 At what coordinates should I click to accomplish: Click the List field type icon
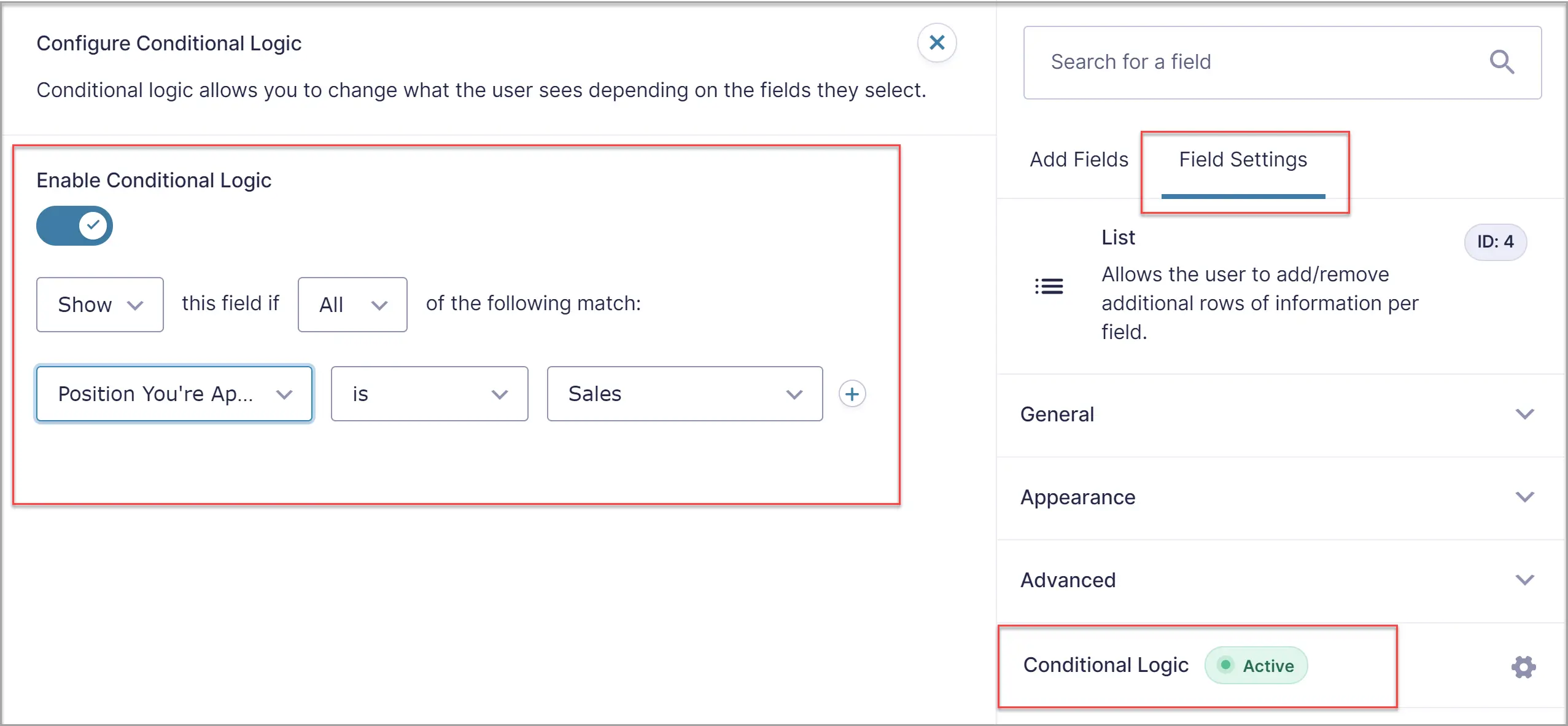1049,286
